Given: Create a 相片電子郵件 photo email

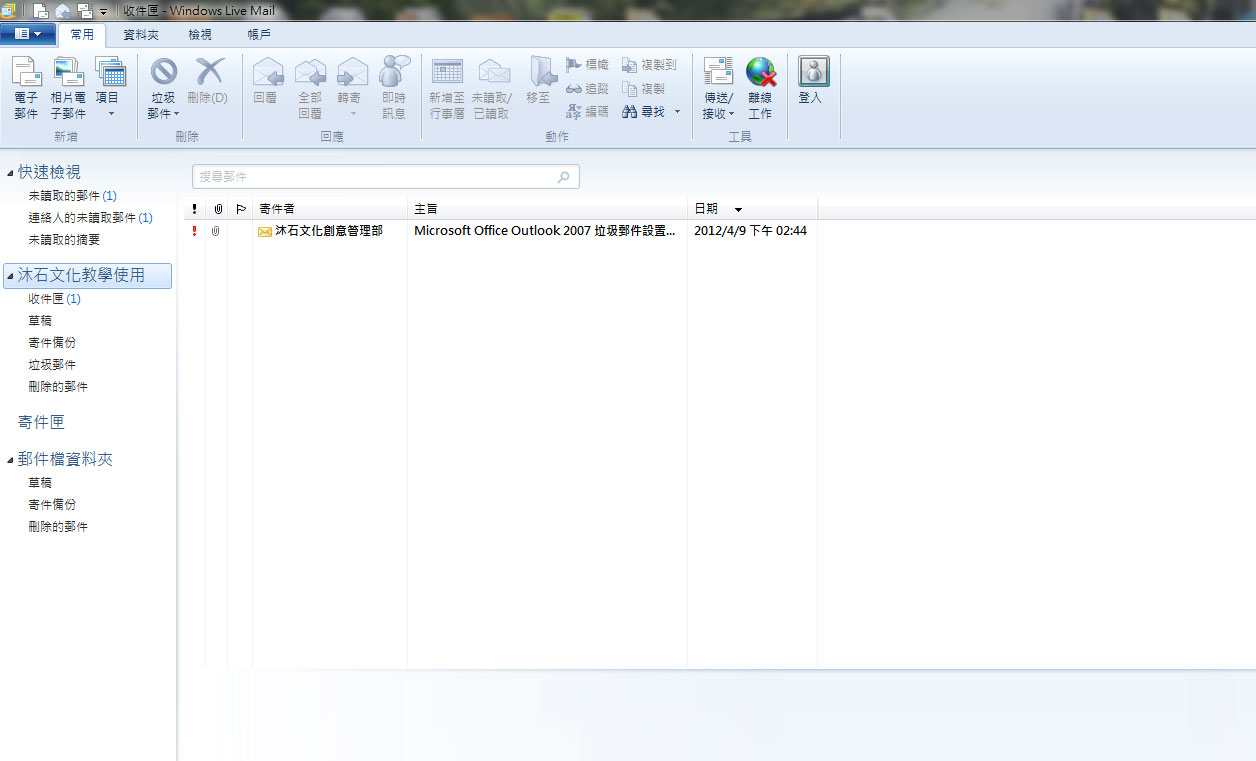Looking at the screenshot, I should pos(68,88).
